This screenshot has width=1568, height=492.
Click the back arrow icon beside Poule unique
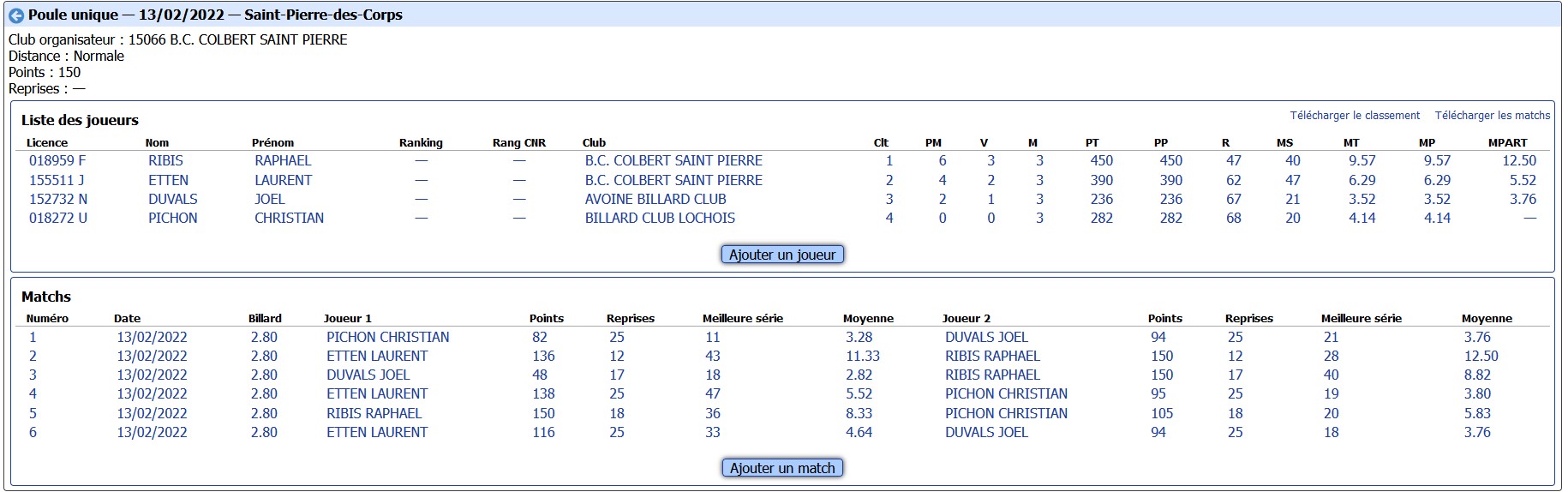point(15,15)
